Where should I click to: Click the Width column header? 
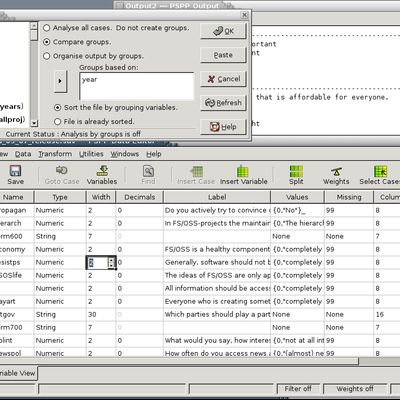[101, 197]
